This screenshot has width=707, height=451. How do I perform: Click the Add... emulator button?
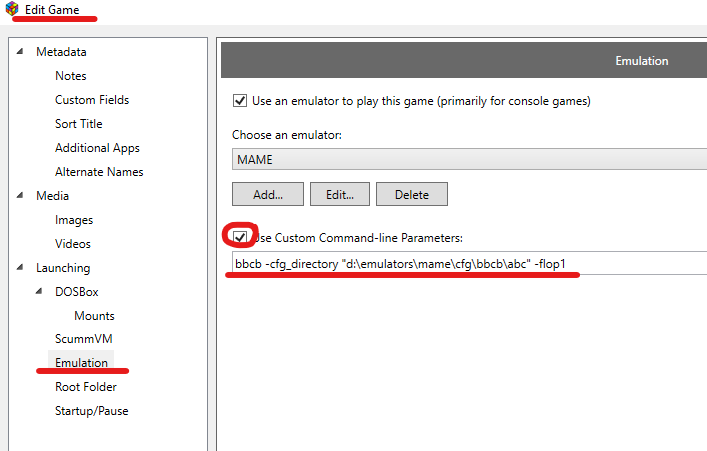click(x=268, y=194)
